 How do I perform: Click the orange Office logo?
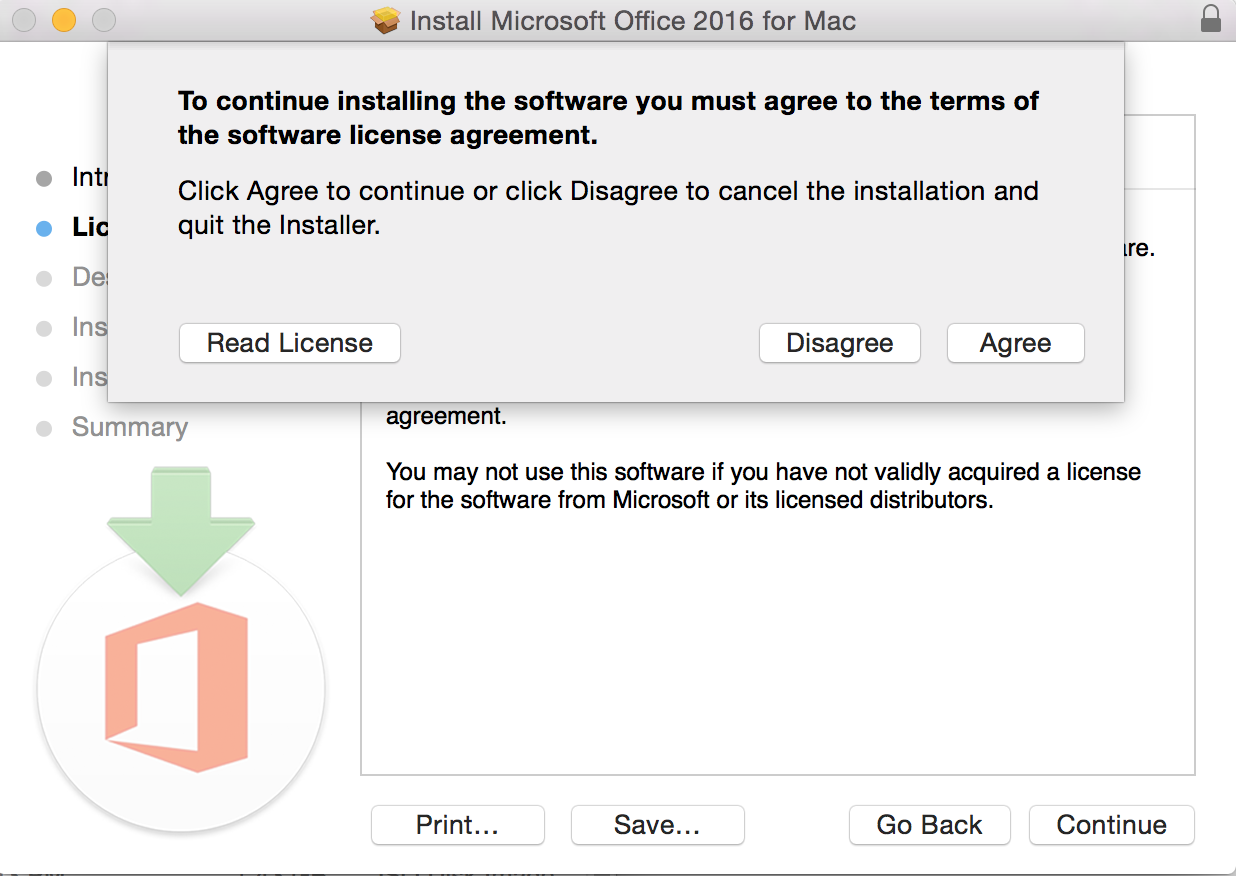176,687
